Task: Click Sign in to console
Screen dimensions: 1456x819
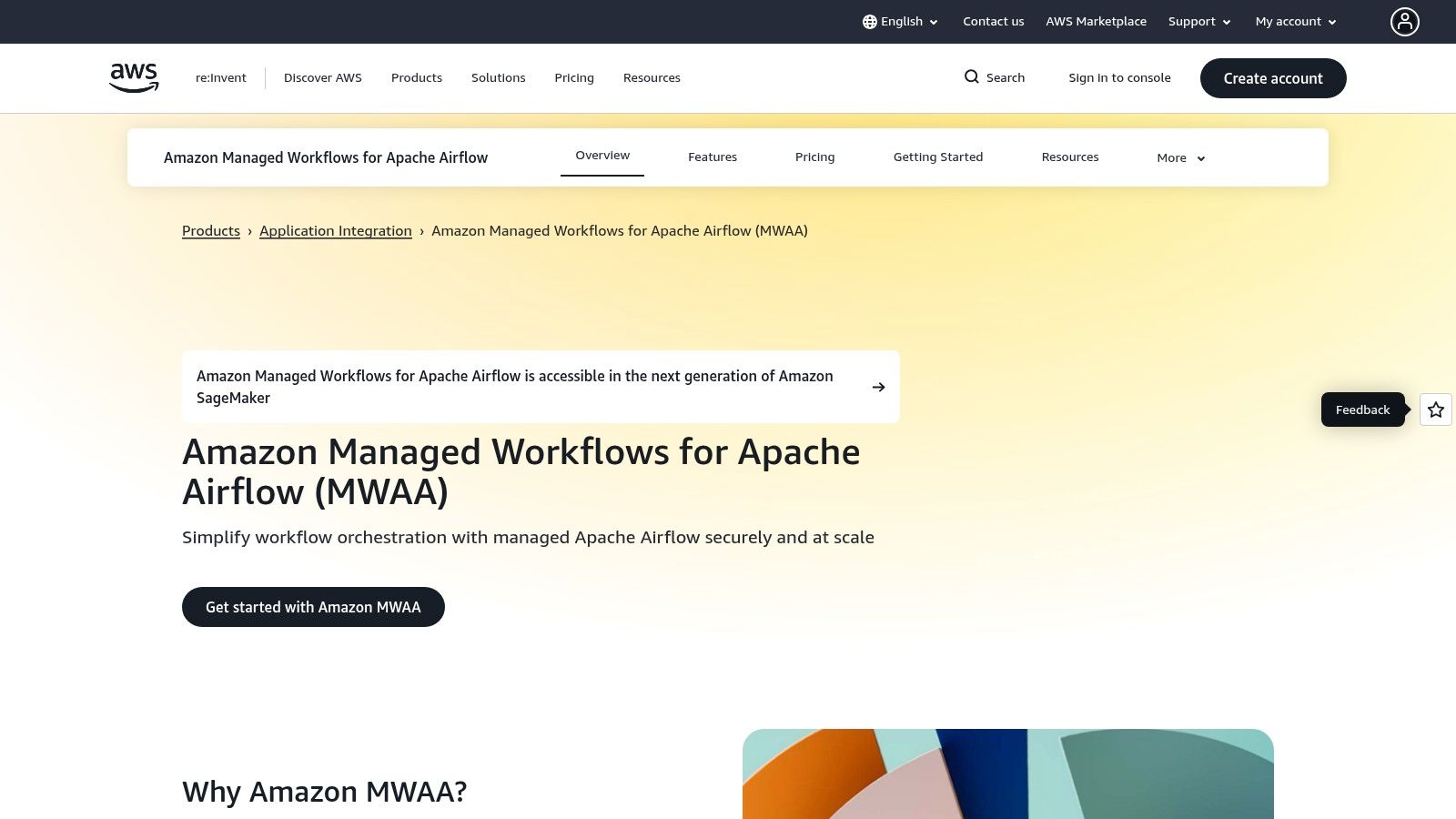Action: [x=1120, y=77]
